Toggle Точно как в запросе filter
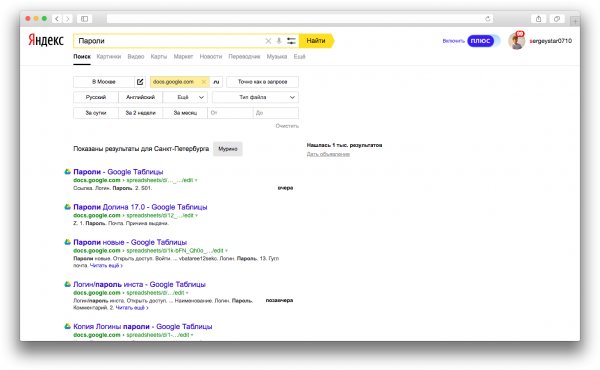Image resolution: width=600 pixels, height=370 pixels. 262,81
